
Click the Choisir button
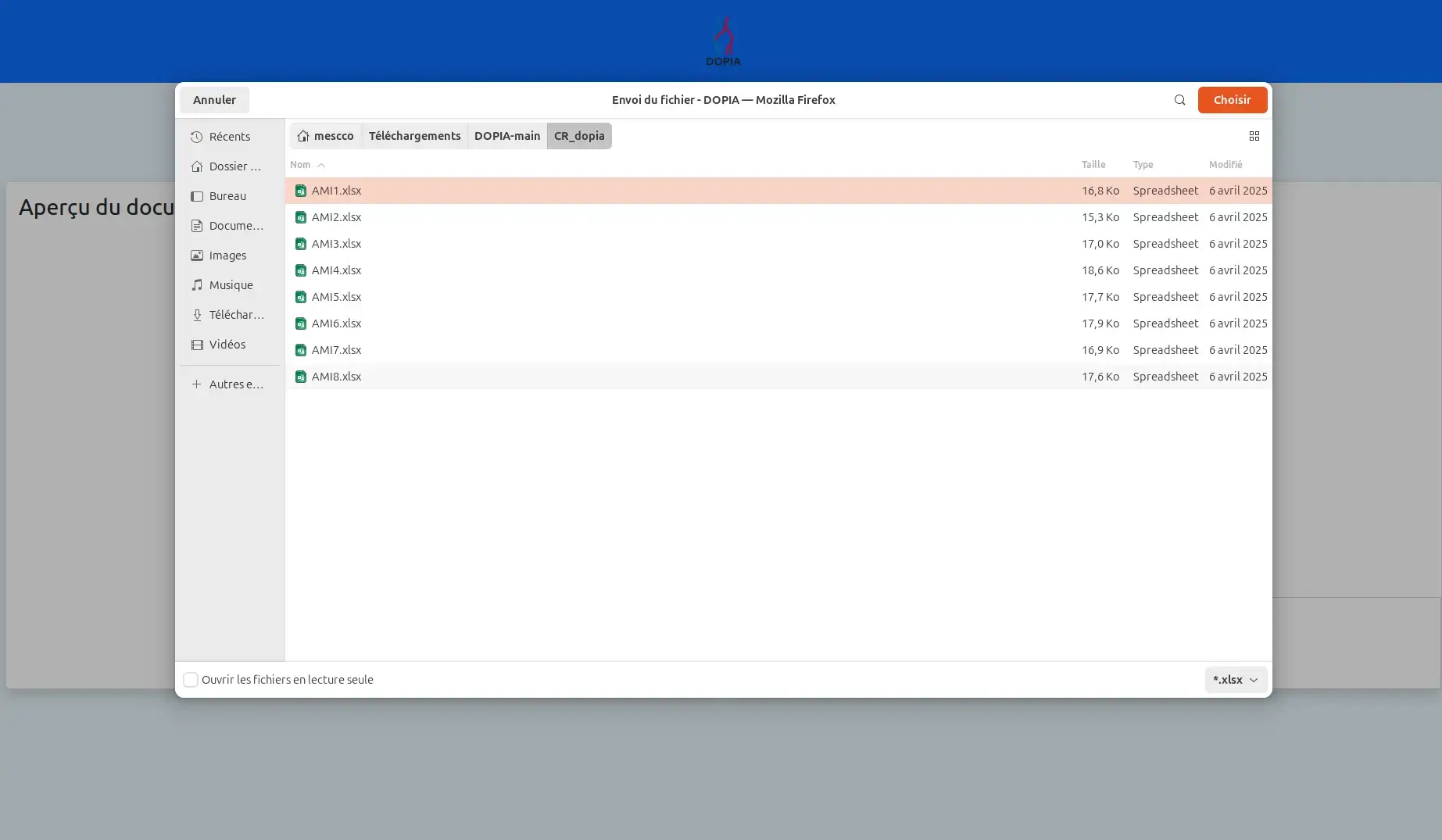(1232, 100)
